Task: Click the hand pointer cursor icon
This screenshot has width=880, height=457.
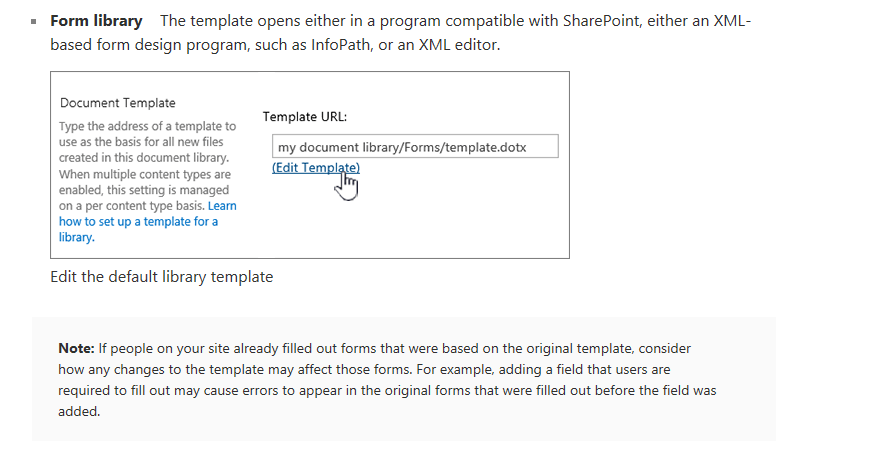Action: 347,185
